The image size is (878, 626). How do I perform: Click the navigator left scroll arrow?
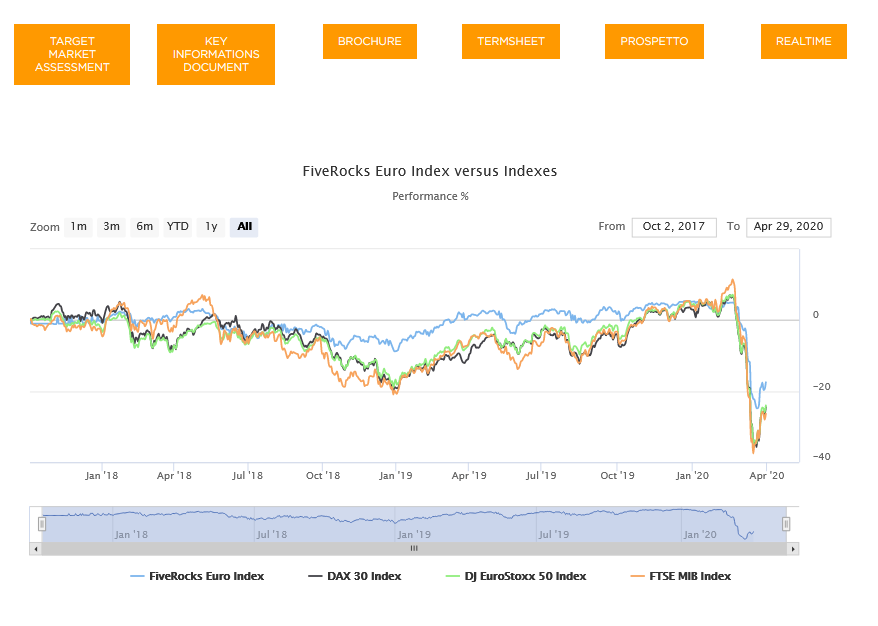click(x=36, y=549)
